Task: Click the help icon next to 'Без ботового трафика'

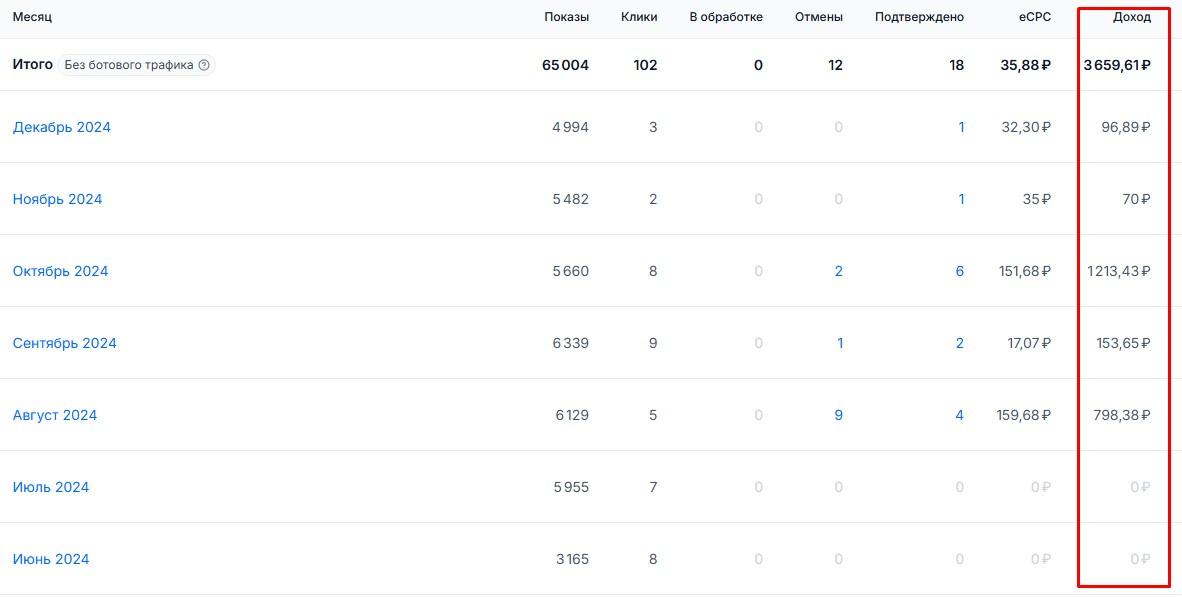Action: [x=204, y=65]
